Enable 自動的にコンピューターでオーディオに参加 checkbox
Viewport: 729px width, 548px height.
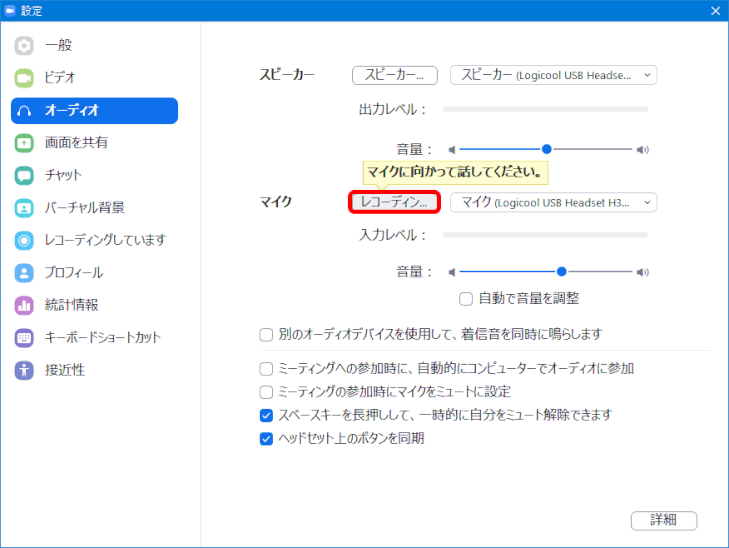266,369
